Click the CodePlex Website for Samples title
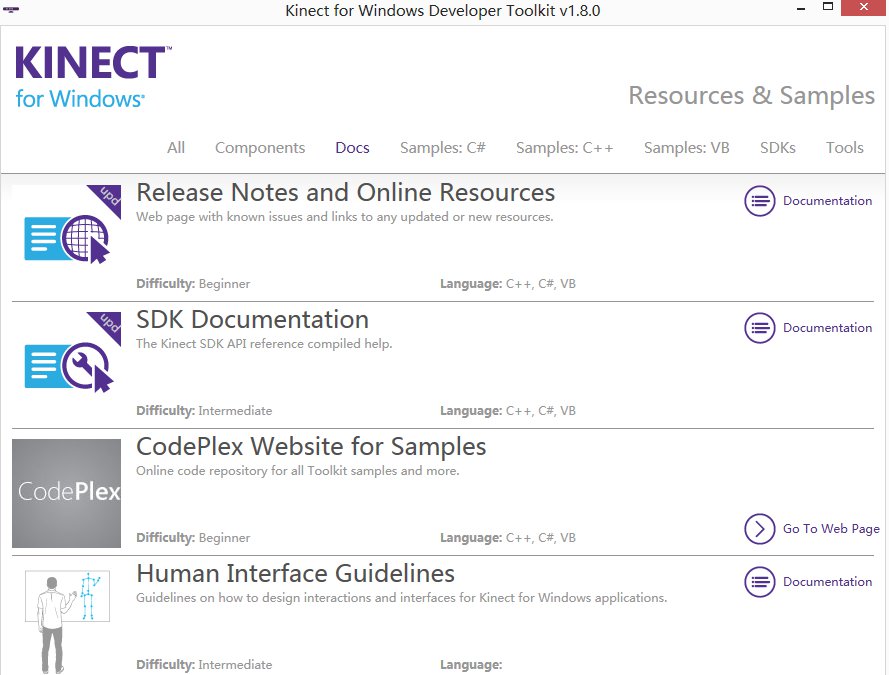 [x=311, y=447]
